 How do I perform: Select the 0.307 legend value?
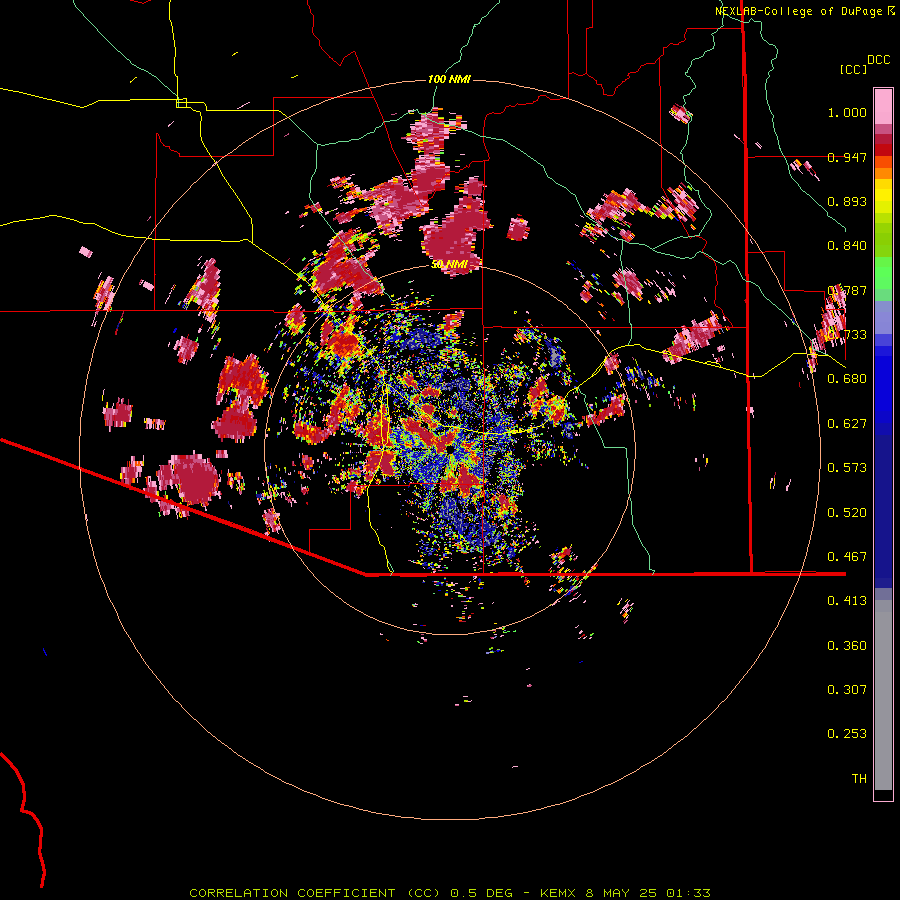click(x=847, y=690)
